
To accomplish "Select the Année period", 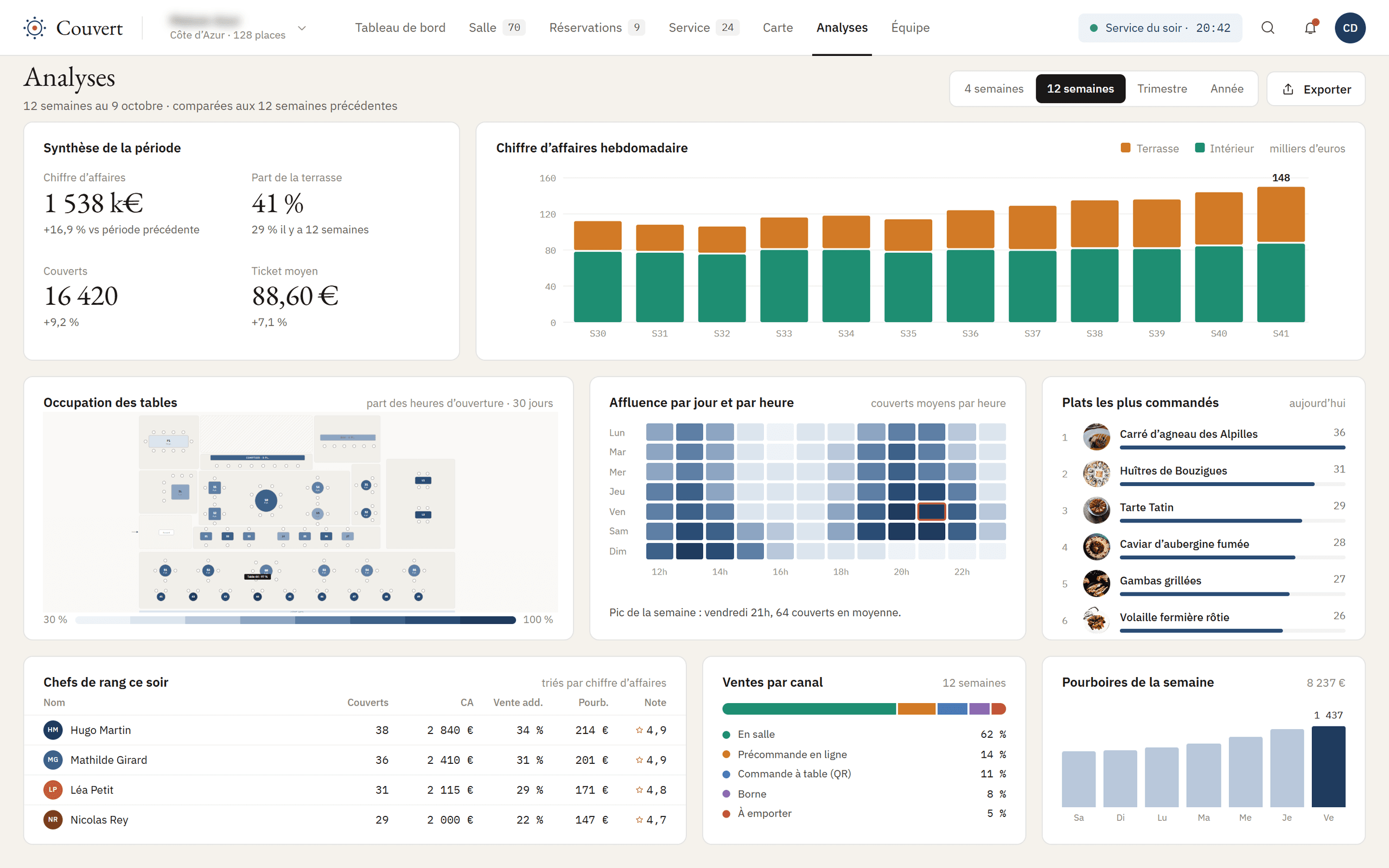I will (x=1227, y=88).
